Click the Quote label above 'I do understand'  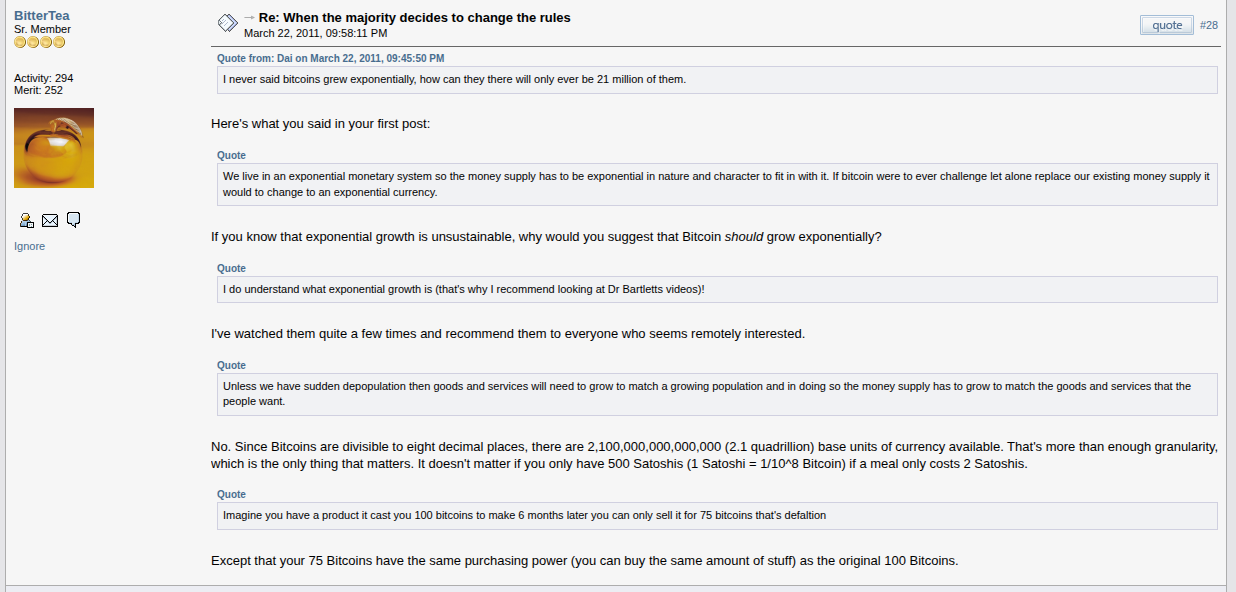click(231, 268)
